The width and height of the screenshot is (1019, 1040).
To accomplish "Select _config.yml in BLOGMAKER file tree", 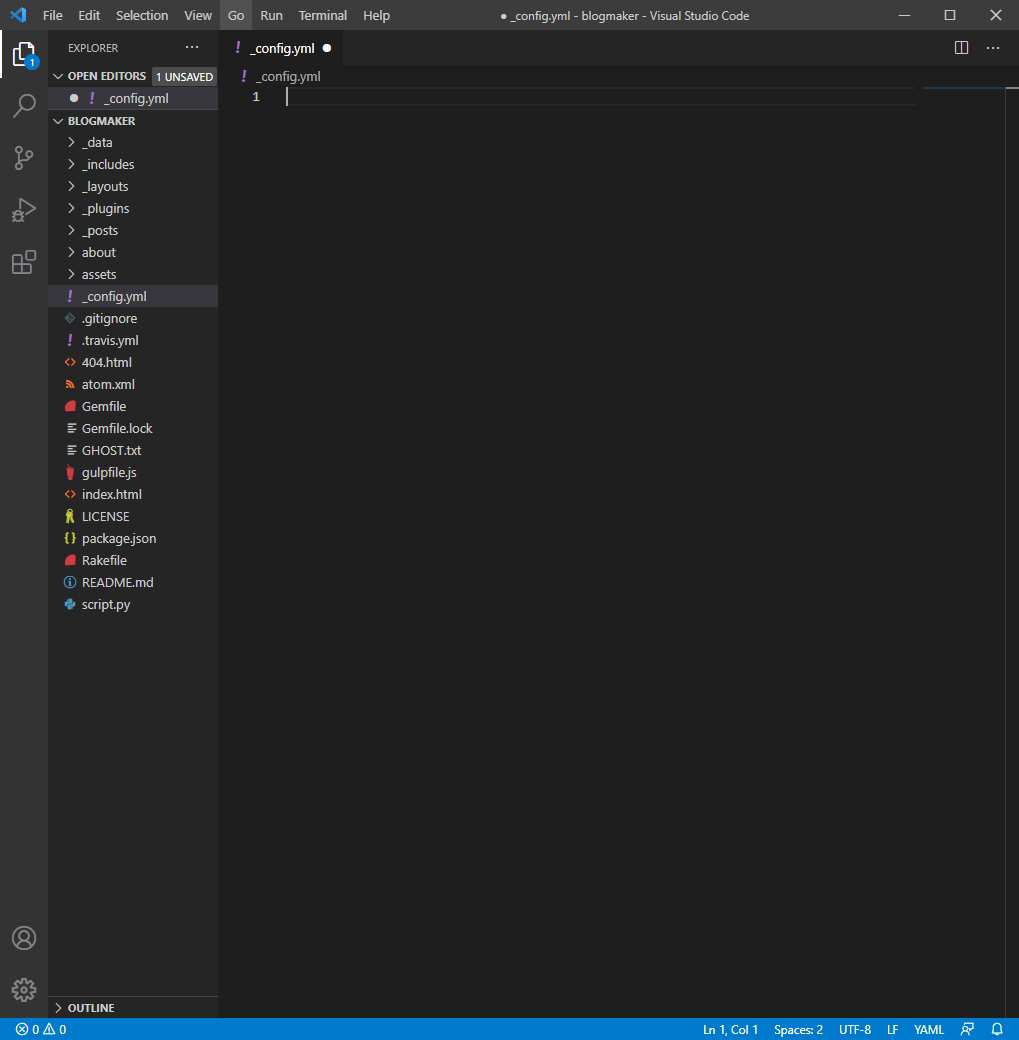I will pyautogui.click(x=133, y=296).
